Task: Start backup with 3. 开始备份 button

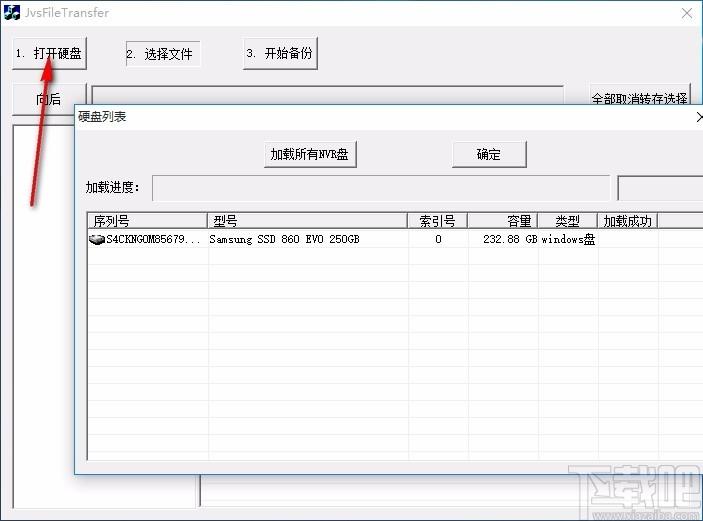Action: (280, 54)
